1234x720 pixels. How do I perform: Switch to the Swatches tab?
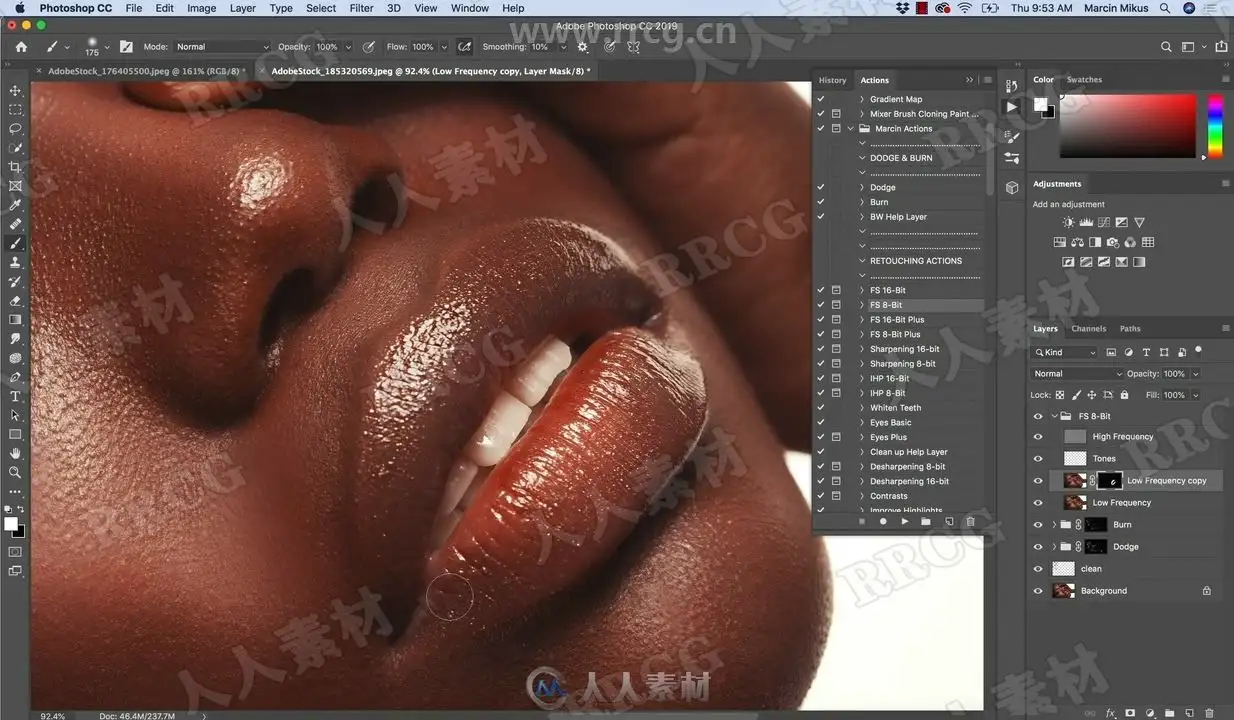[x=1084, y=80]
